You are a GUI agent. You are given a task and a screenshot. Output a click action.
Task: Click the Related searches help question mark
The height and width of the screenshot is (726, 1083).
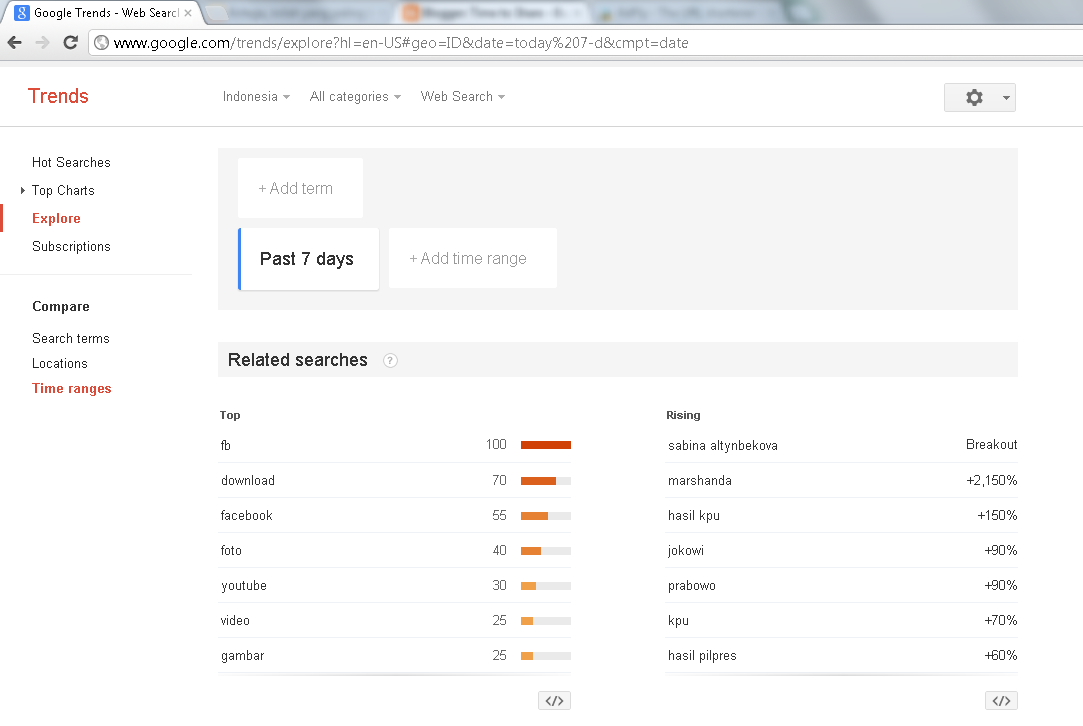(x=390, y=361)
